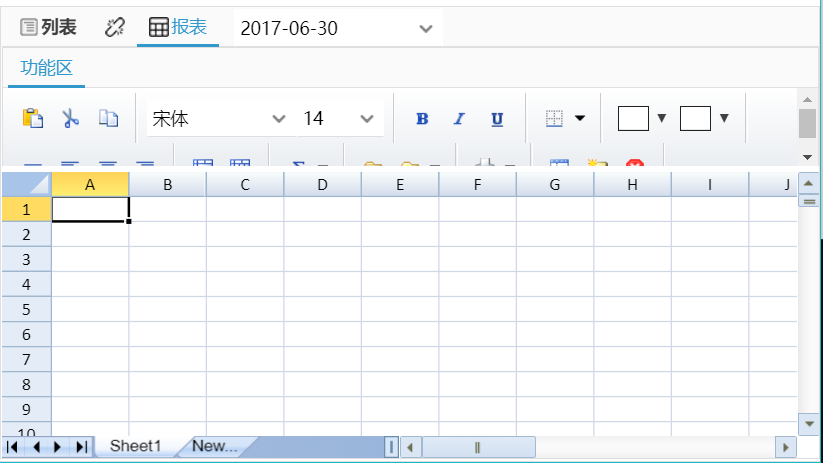Viewport: 823px width, 463px height.
Task: Select row 5 header
Action: [26, 309]
